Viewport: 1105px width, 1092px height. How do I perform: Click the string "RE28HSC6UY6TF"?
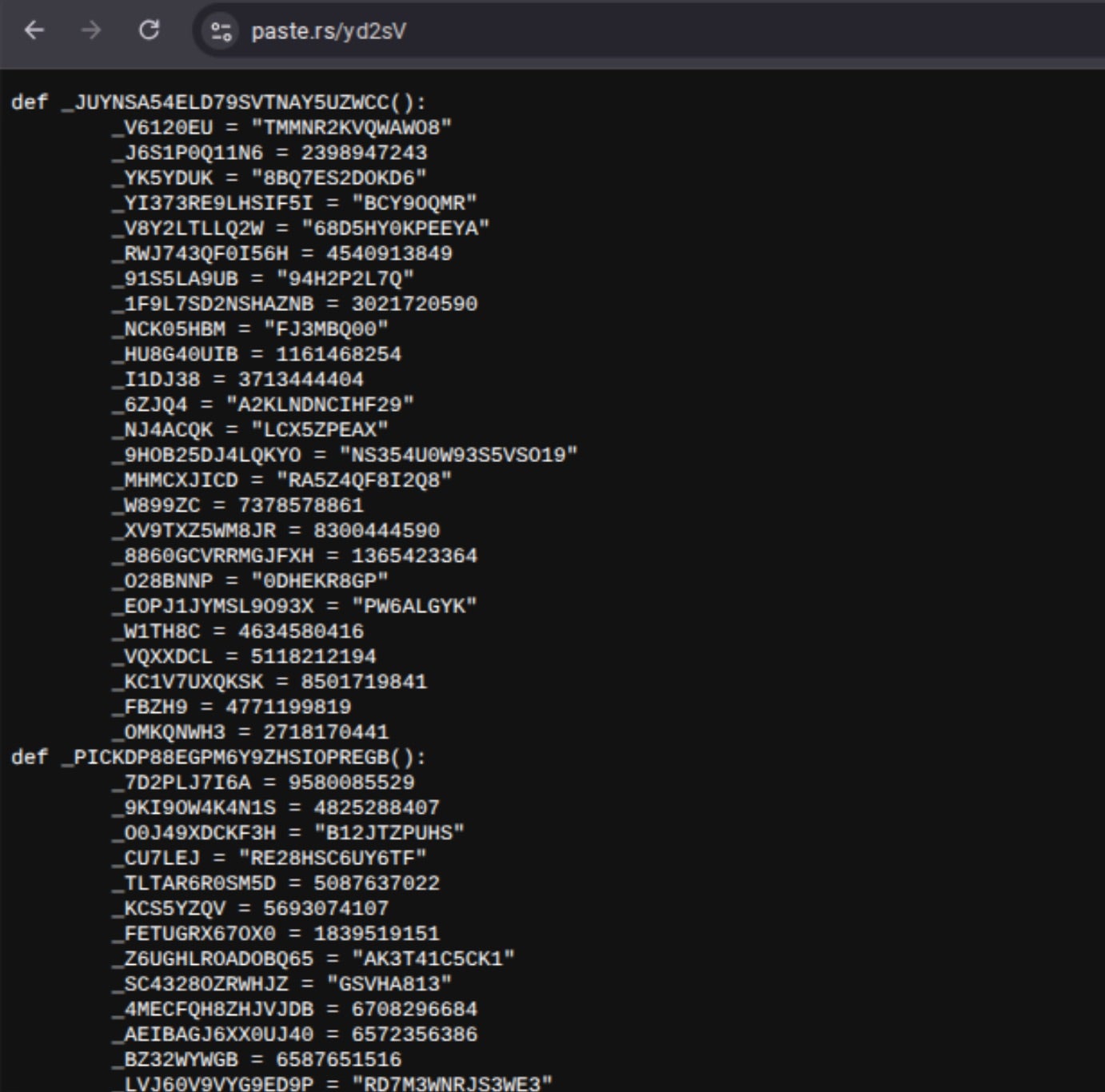pyautogui.click(x=333, y=858)
